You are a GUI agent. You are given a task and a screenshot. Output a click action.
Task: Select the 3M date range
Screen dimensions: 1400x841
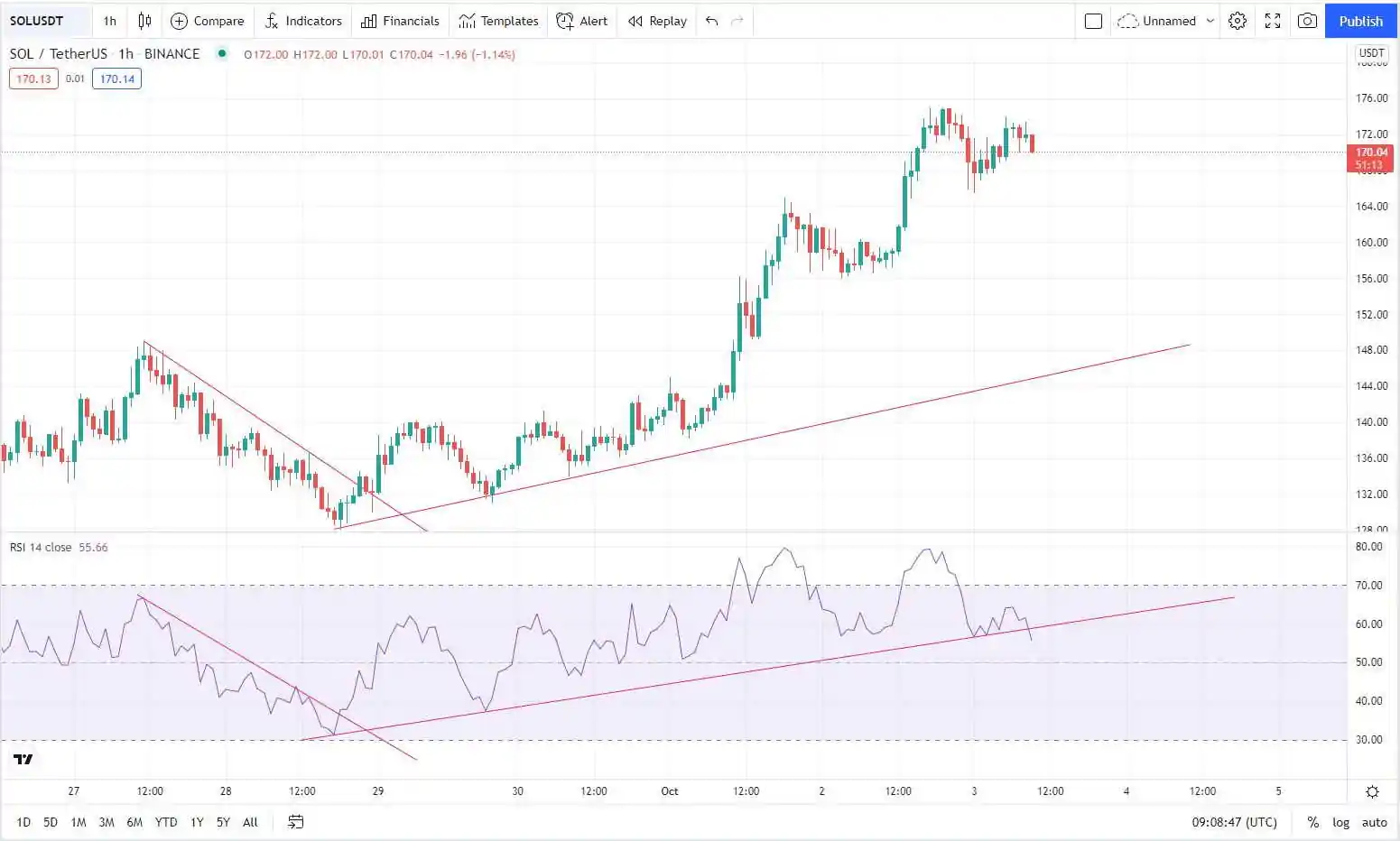coord(107,822)
